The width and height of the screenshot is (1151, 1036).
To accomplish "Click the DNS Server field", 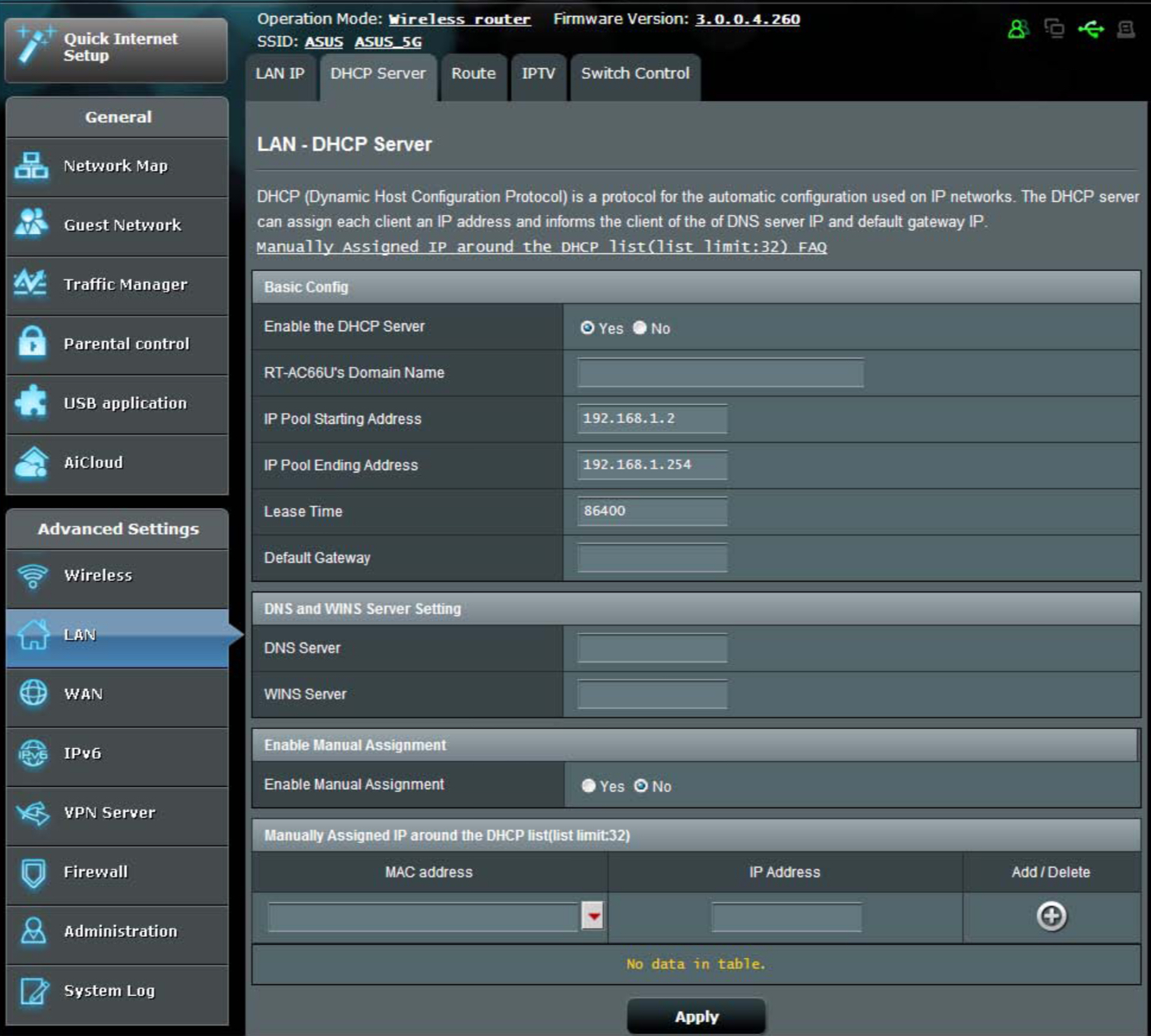I will 652,648.
